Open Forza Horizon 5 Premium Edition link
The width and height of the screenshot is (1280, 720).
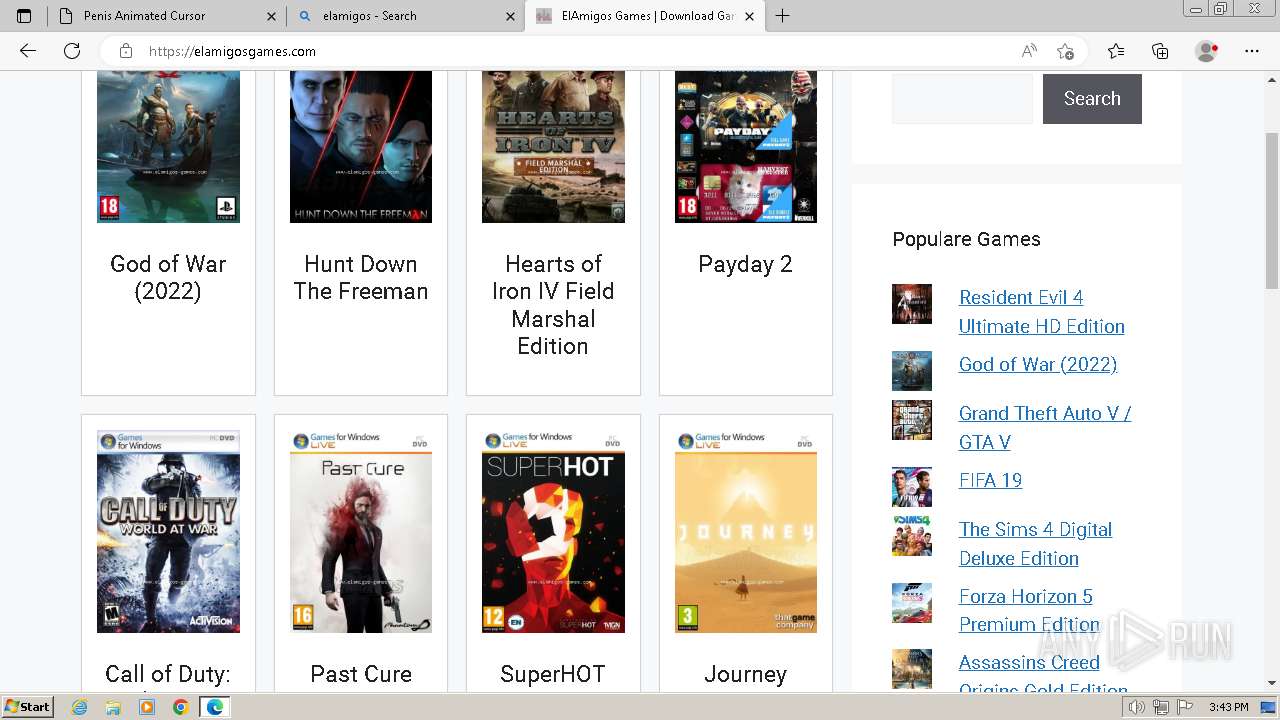pos(1029,610)
